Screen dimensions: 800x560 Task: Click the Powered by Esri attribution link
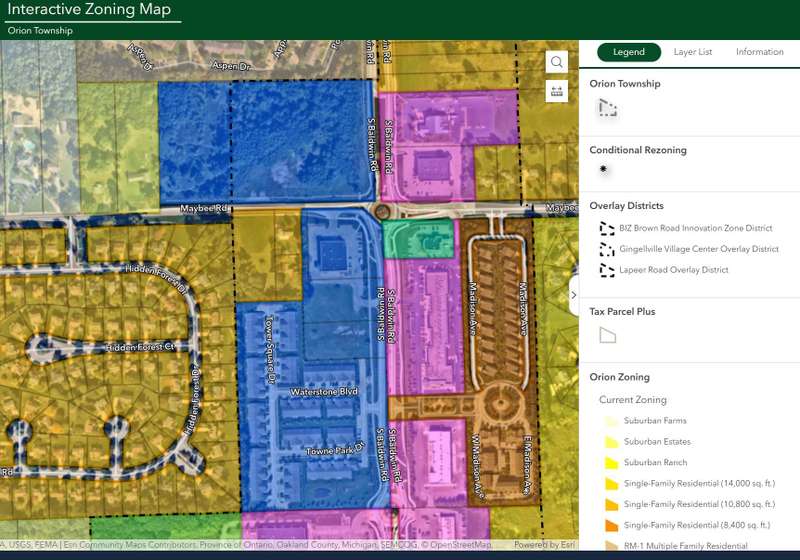click(x=543, y=545)
